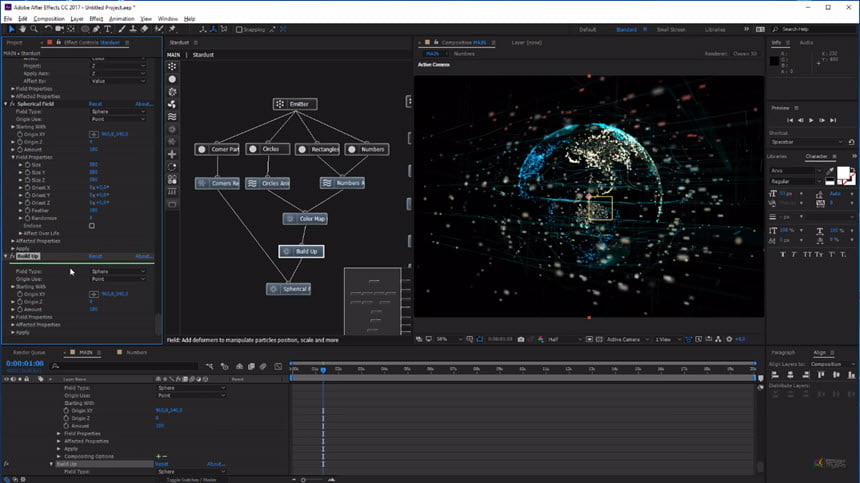860x483 pixels.
Task: Toggle Origin XY stopwatch in Spherical Field
Action: pos(20,134)
